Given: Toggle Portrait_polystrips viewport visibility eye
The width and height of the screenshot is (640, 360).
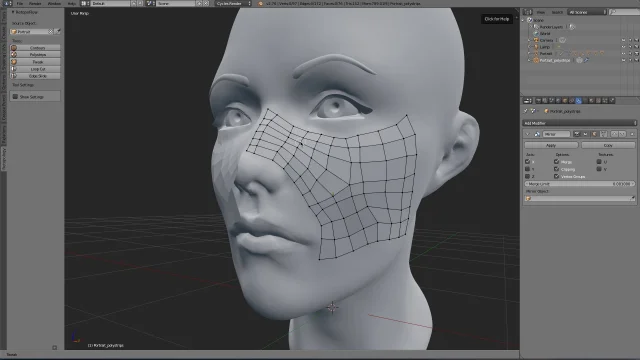Looking at the screenshot, I should (623, 60).
